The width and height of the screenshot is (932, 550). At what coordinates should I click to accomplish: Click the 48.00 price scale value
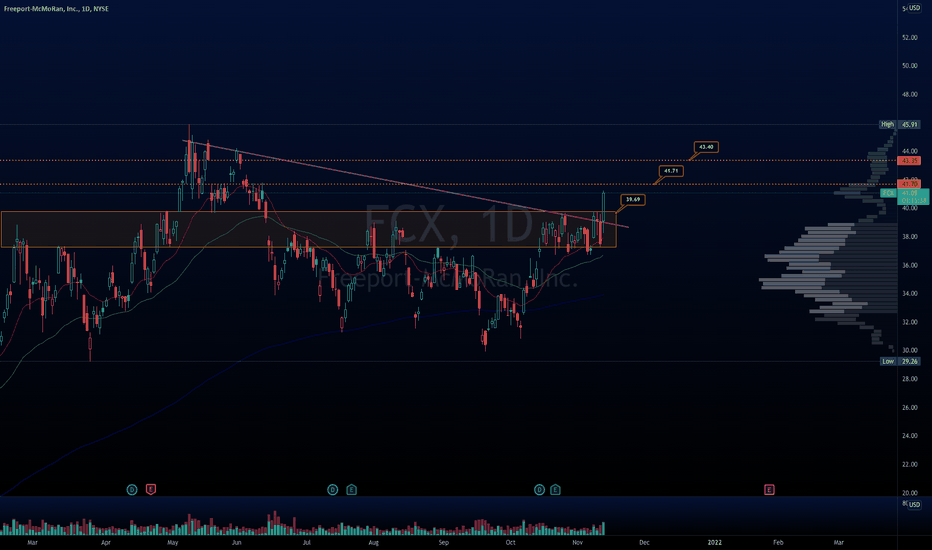click(x=909, y=95)
